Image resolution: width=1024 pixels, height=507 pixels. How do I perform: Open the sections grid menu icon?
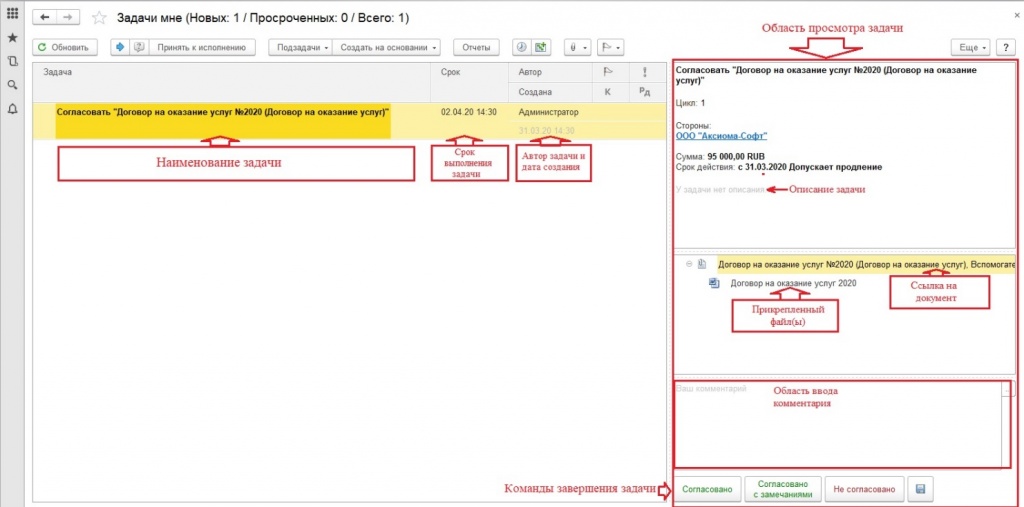[x=12, y=14]
